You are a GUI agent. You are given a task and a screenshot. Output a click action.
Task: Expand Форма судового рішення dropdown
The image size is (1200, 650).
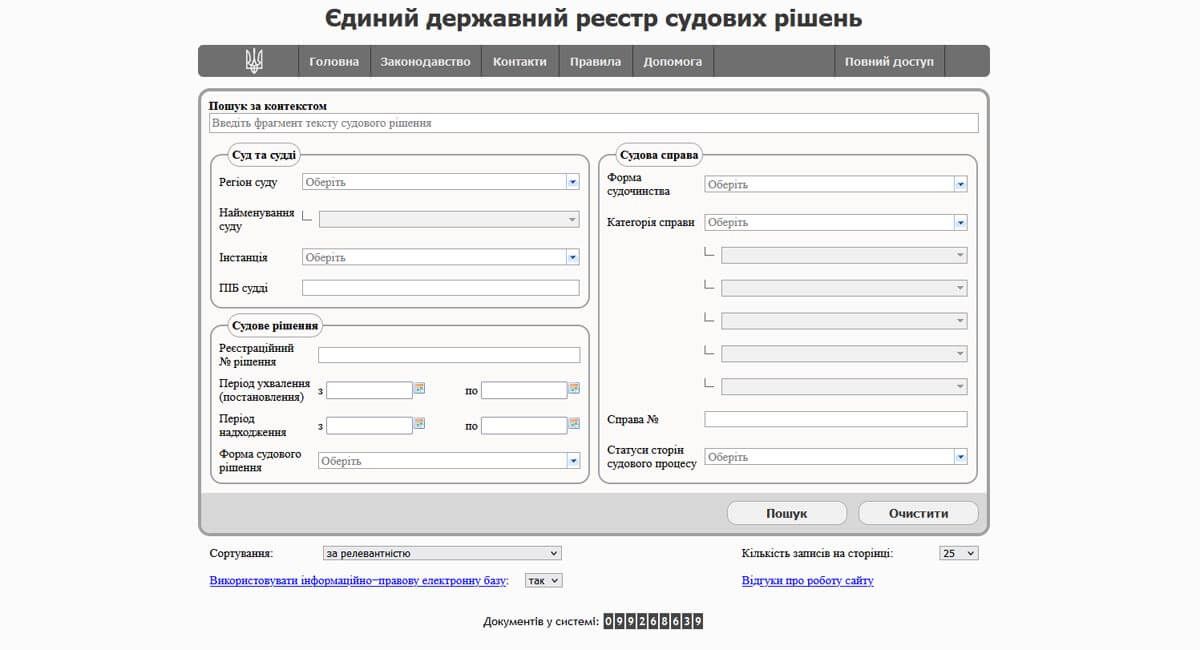(x=573, y=461)
